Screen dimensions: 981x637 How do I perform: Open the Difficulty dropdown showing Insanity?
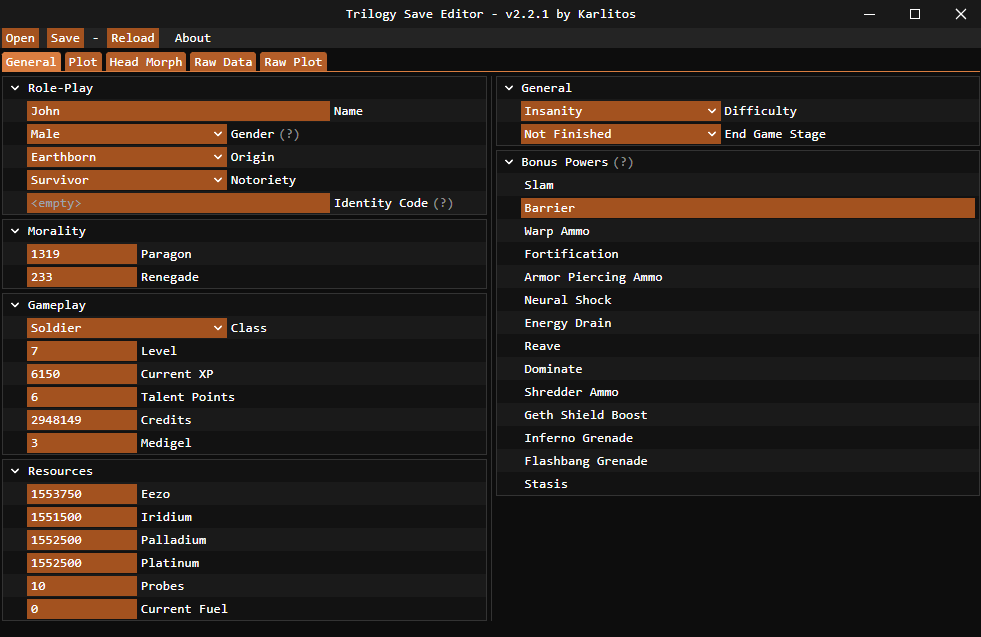[620, 111]
